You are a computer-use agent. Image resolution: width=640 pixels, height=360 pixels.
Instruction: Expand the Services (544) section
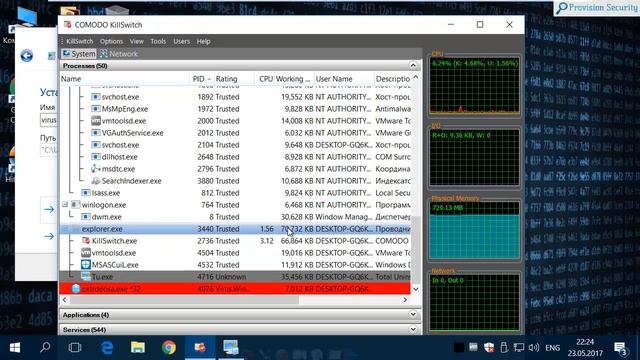coord(413,329)
